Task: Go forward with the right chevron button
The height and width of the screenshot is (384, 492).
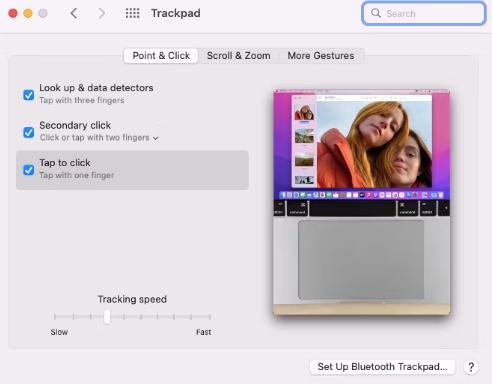Action: (102, 13)
